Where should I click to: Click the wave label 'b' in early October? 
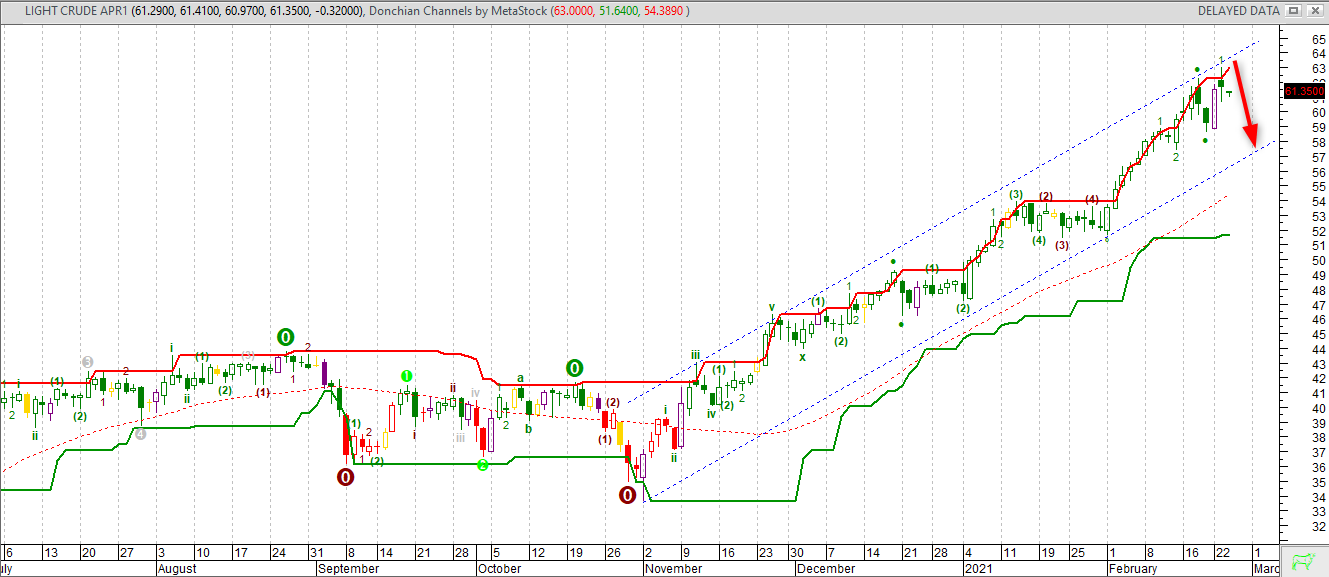pyautogui.click(x=529, y=428)
